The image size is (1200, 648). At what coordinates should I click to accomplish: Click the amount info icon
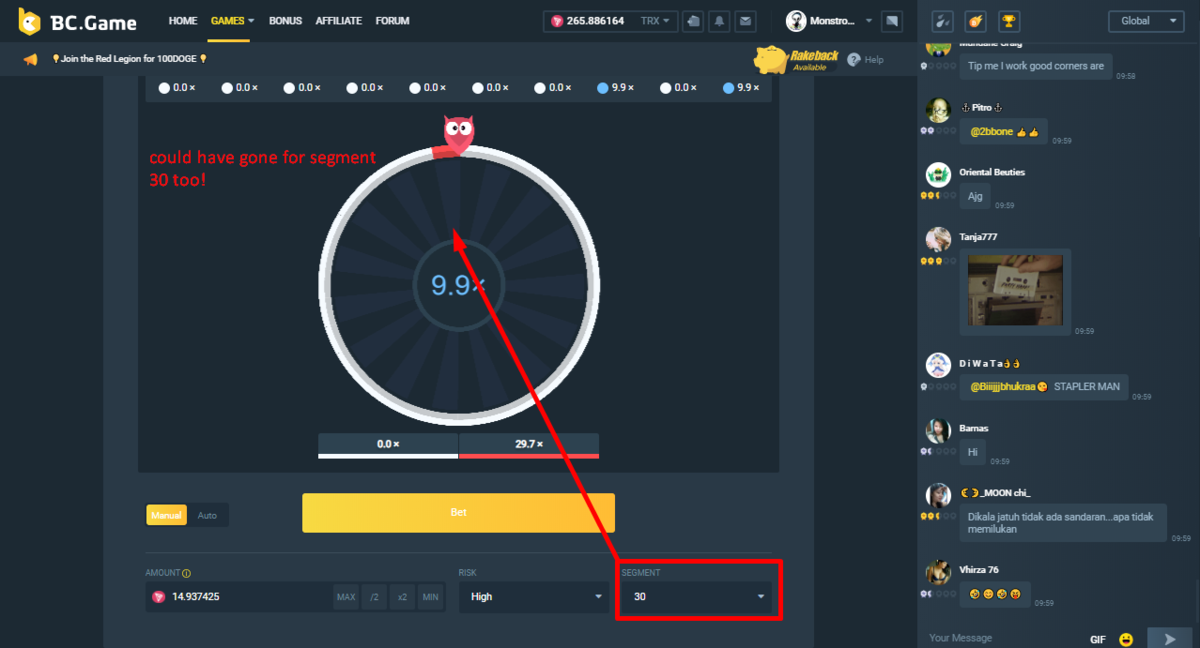187,573
